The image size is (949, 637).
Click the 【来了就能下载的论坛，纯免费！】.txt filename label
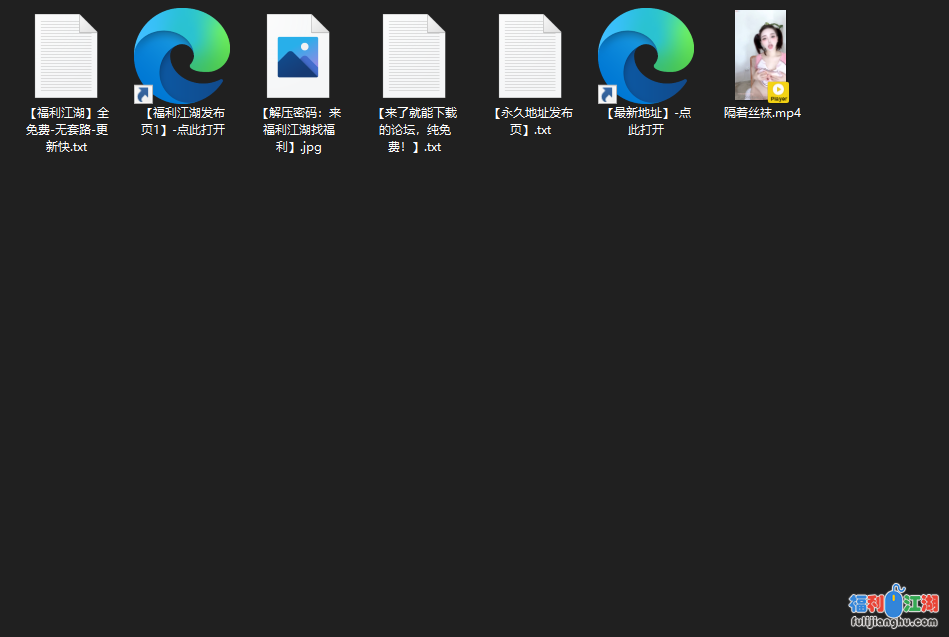pyautogui.click(x=414, y=130)
